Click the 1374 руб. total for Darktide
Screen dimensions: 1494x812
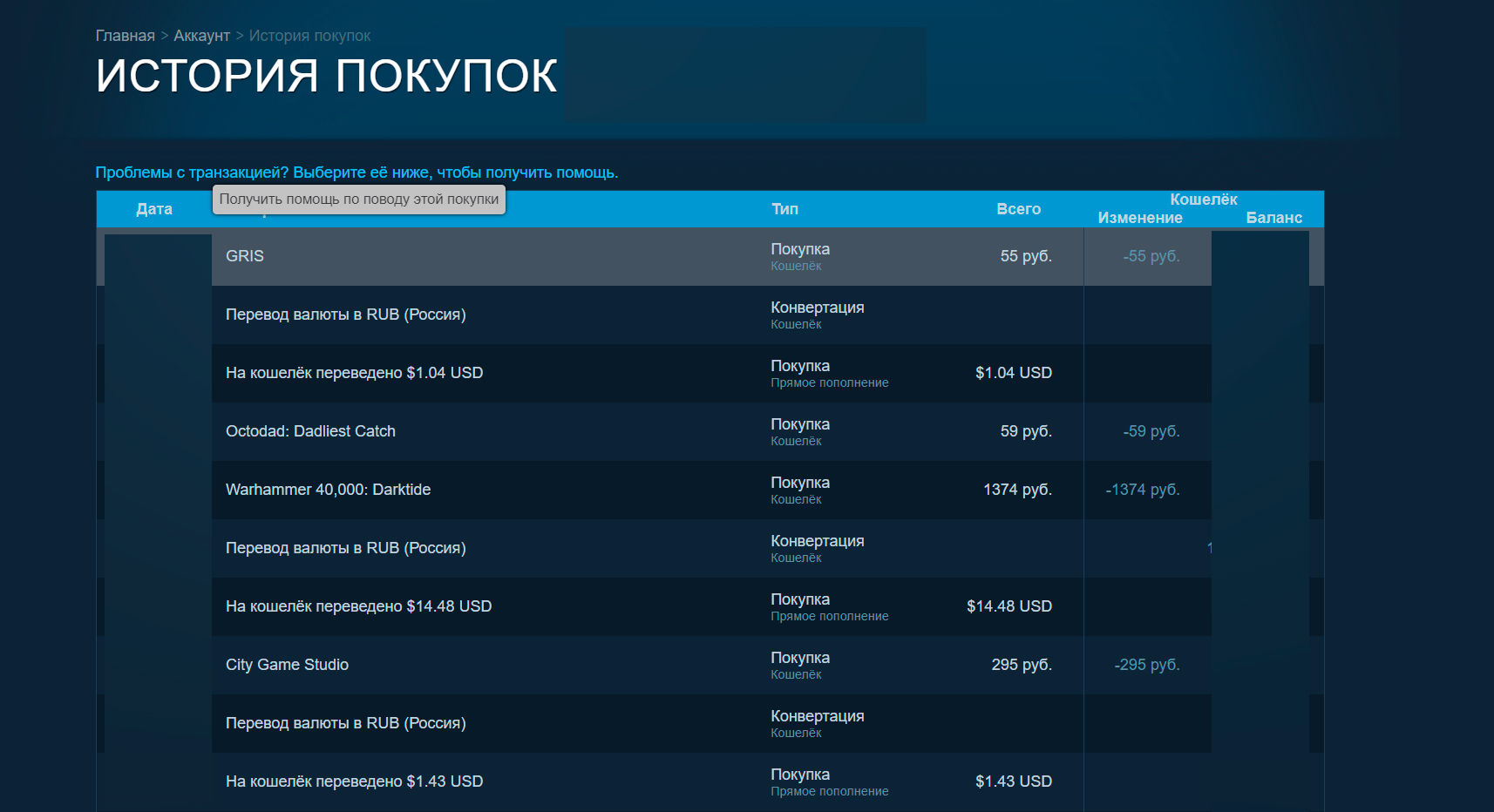[x=1017, y=490]
